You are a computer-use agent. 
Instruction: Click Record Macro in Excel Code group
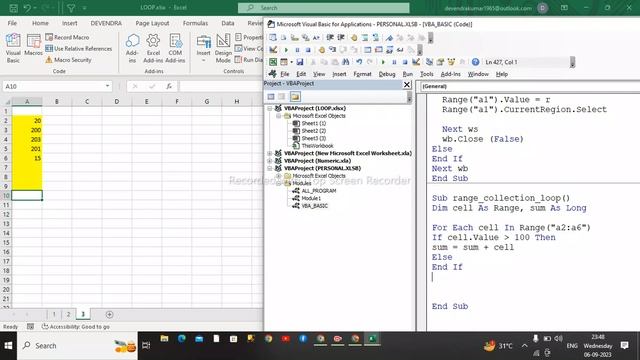(67, 37)
